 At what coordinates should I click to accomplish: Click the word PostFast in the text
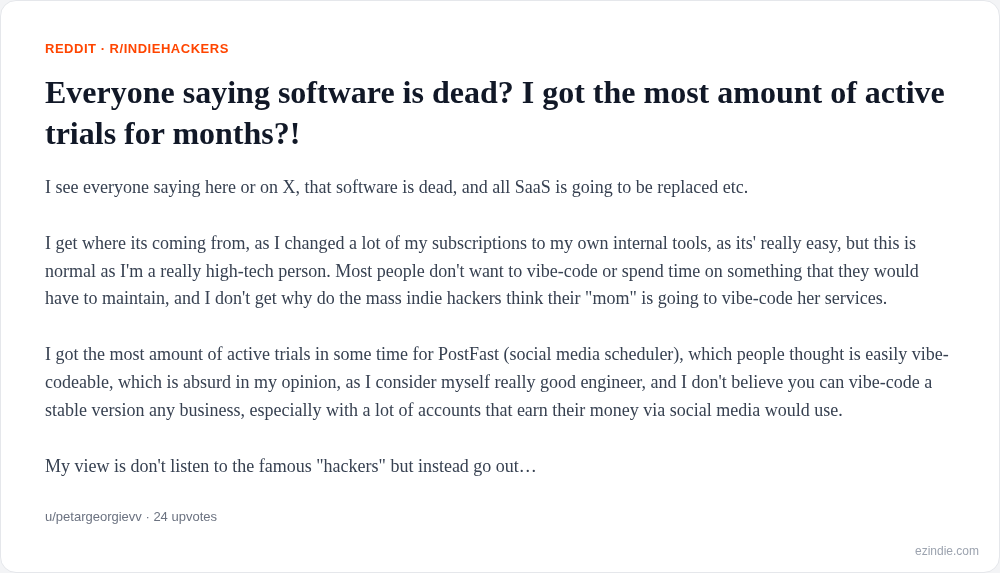pyautogui.click(x=468, y=354)
